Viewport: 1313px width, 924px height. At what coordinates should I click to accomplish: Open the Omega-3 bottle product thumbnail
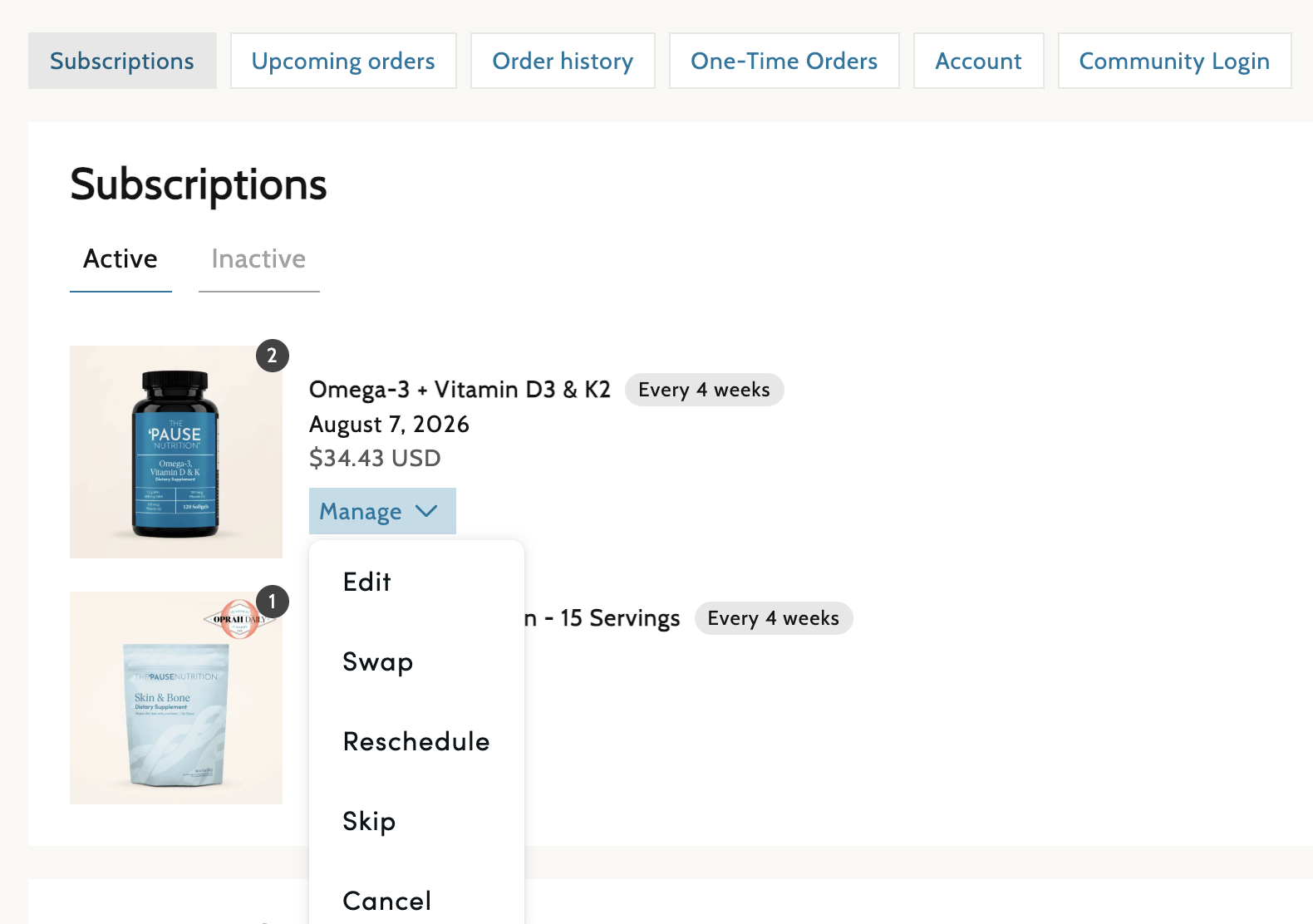176,452
